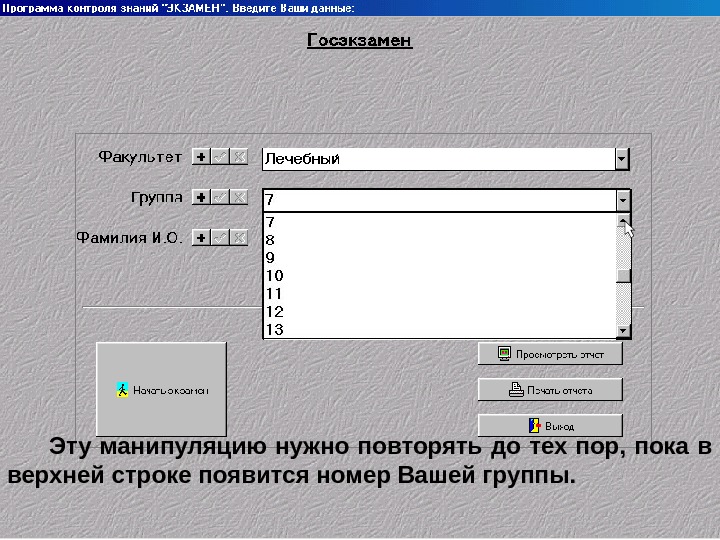The width and height of the screenshot is (720, 540).
Task: Click the list scrollbar up arrow
Action: pyautogui.click(x=623, y=221)
